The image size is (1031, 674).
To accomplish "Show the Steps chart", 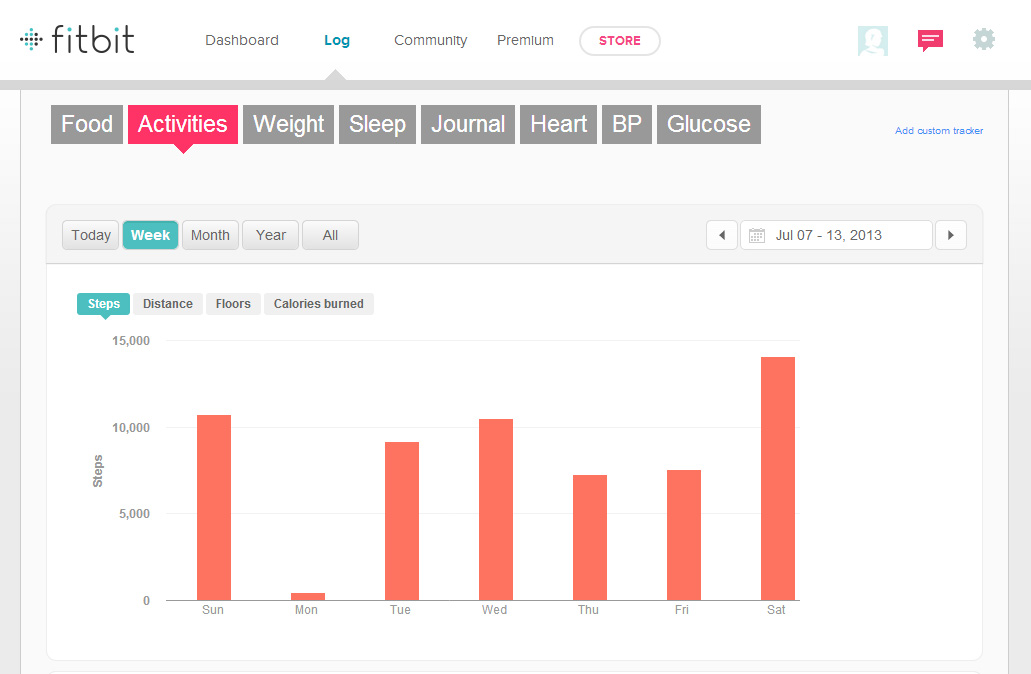I will (103, 304).
